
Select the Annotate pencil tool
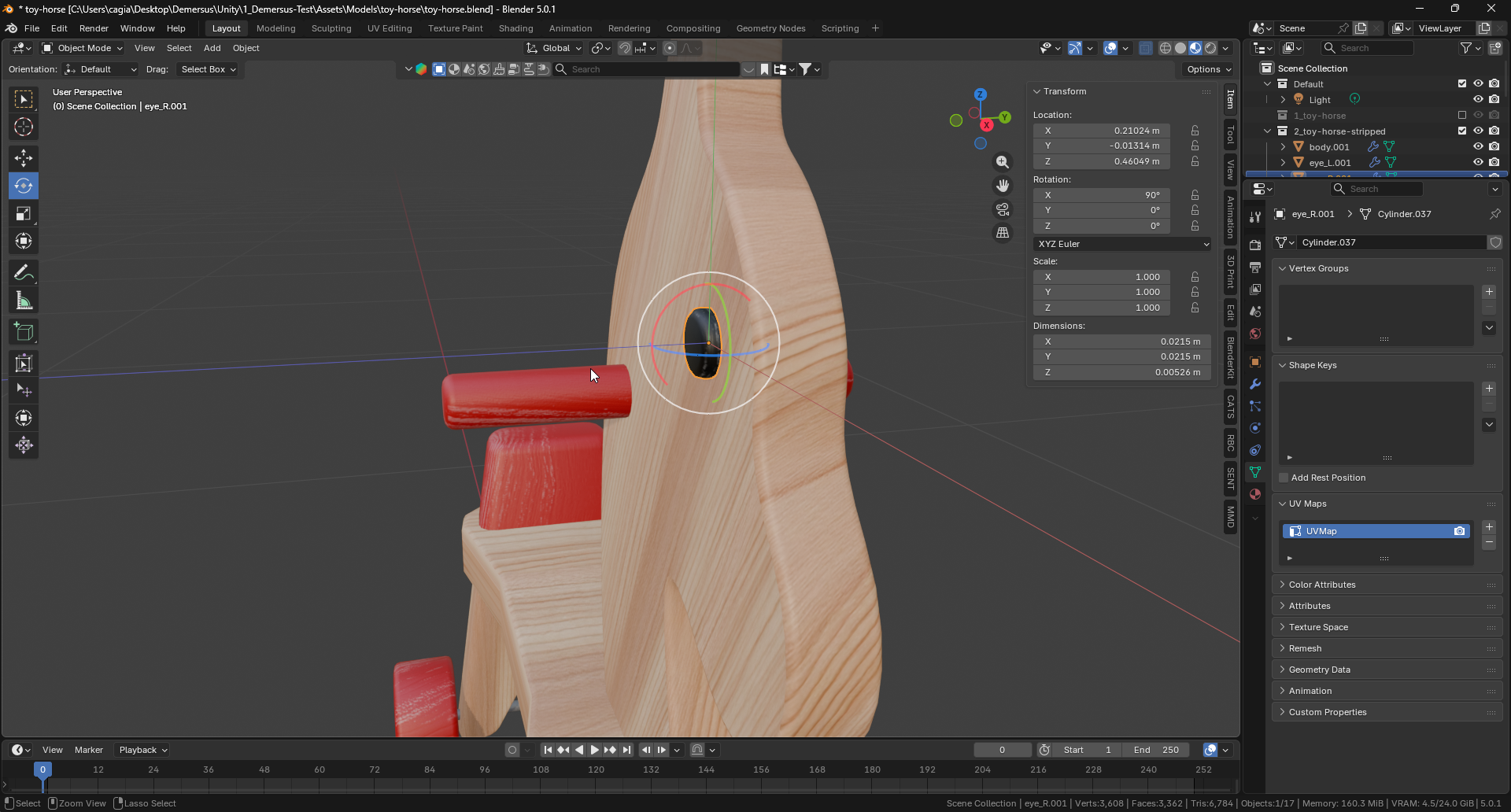tap(24, 273)
